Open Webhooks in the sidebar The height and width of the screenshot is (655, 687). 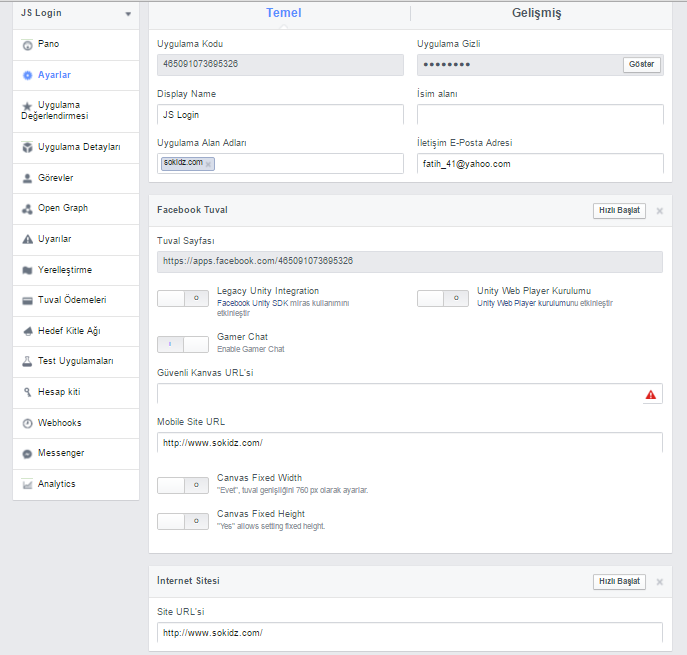[x=76, y=423]
